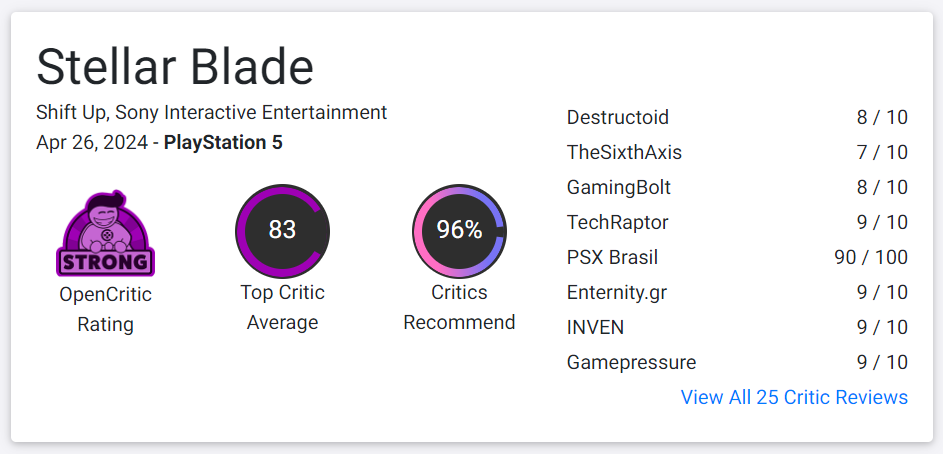Click the PSX Brasil 90 / 100 score
The width and height of the screenshot is (943, 454).
(870, 257)
